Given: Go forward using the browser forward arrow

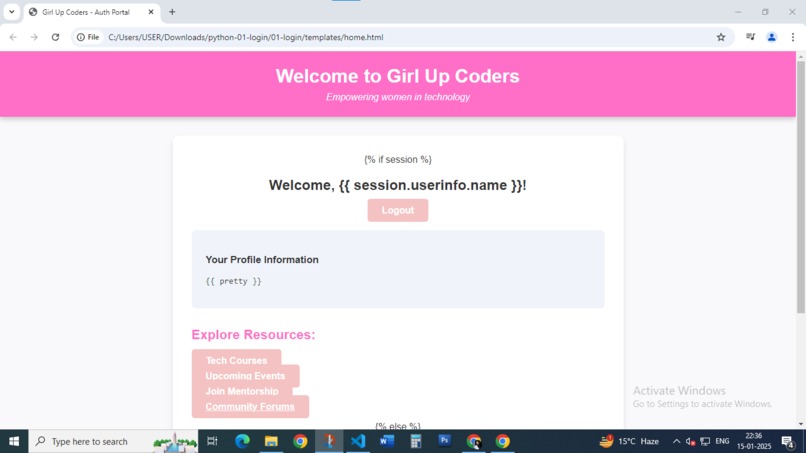Looking at the screenshot, I should 34,37.
